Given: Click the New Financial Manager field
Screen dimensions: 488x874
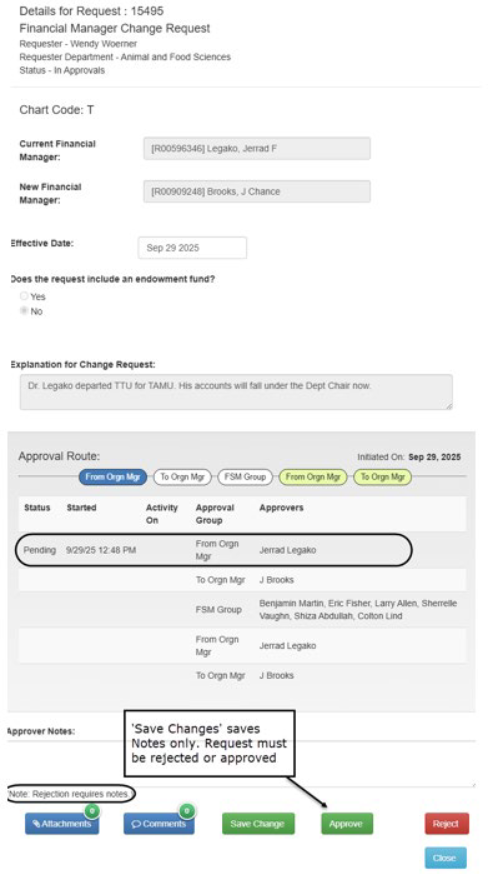Looking at the screenshot, I should [x=257, y=192].
